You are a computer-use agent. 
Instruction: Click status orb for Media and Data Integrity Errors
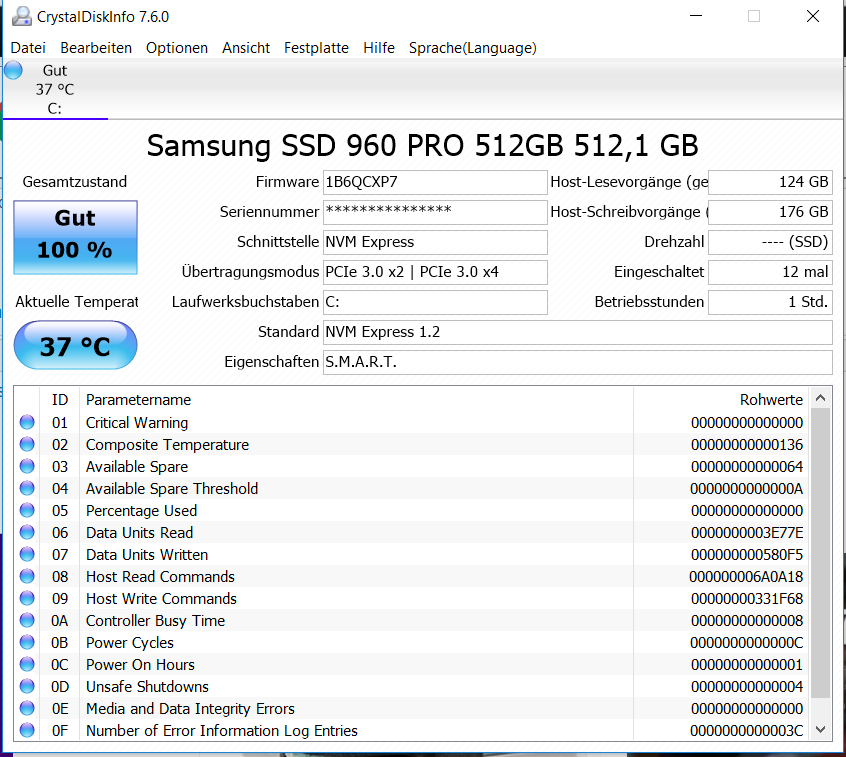[27, 708]
